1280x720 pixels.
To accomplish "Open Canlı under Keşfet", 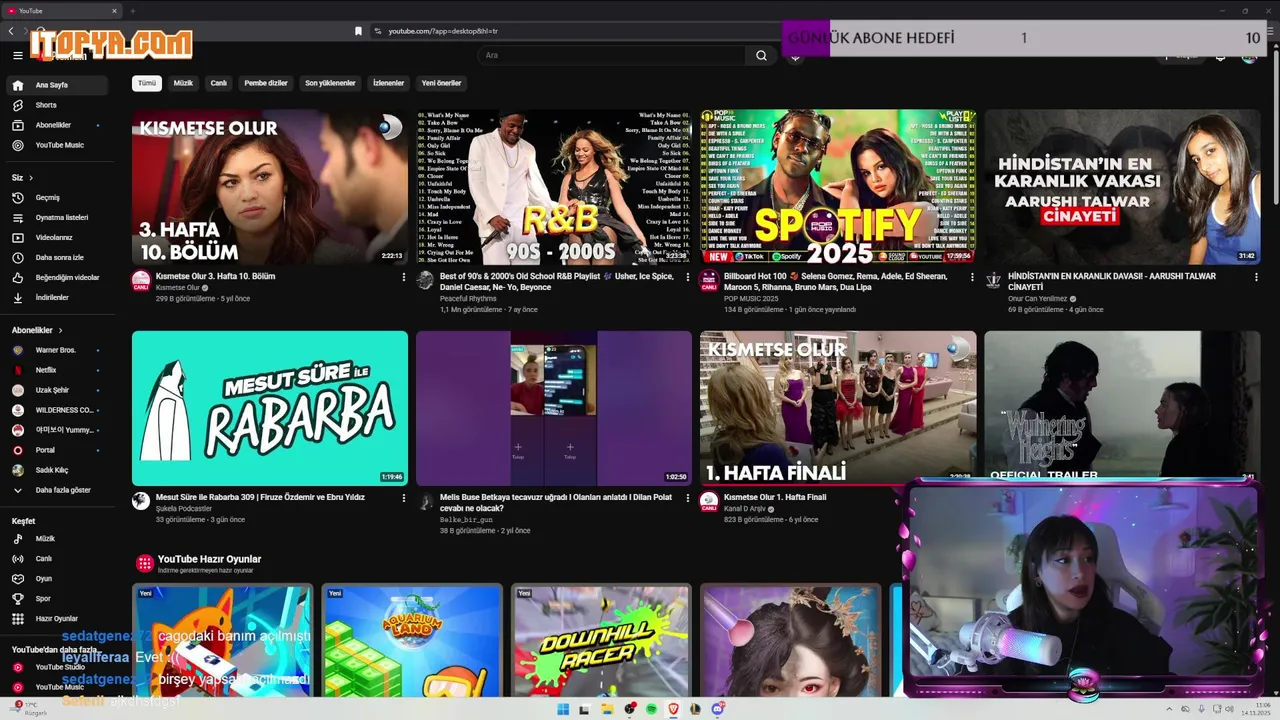I will pos(56,559).
